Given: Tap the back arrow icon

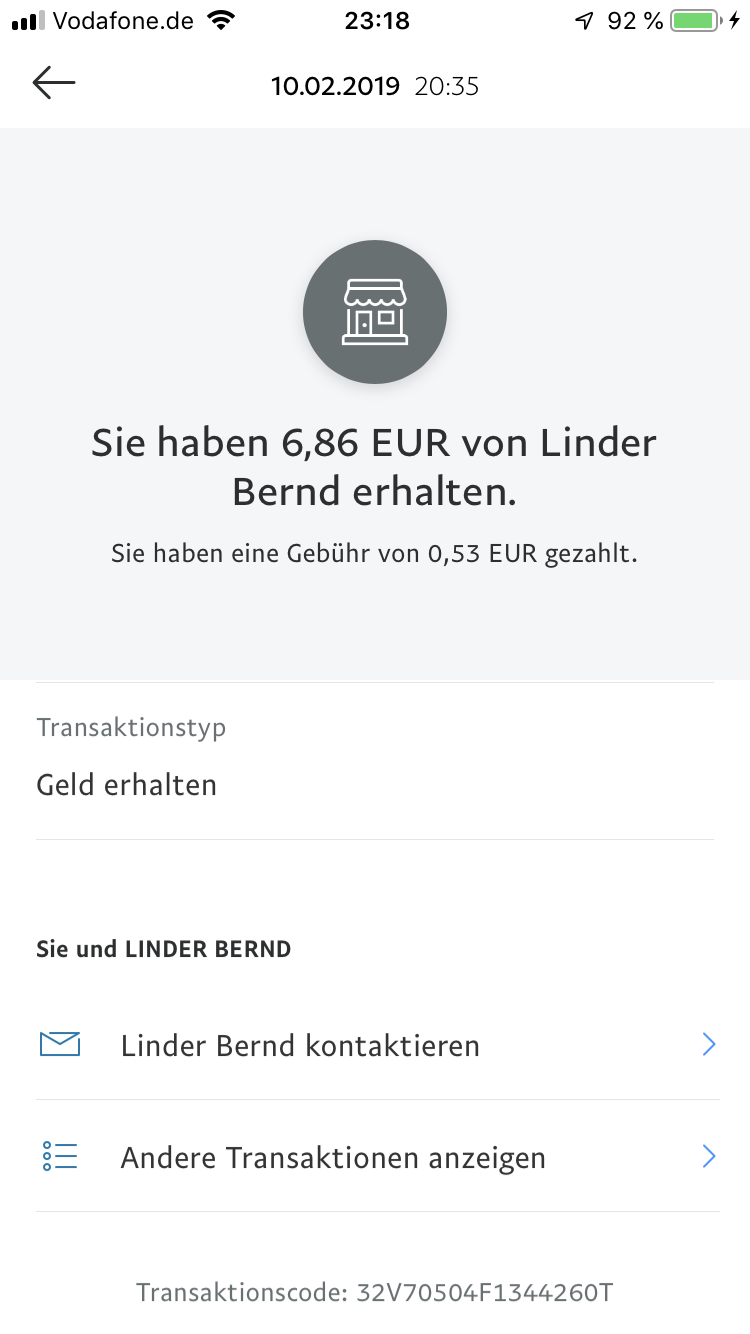Looking at the screenshot, I should coord(54,84).
